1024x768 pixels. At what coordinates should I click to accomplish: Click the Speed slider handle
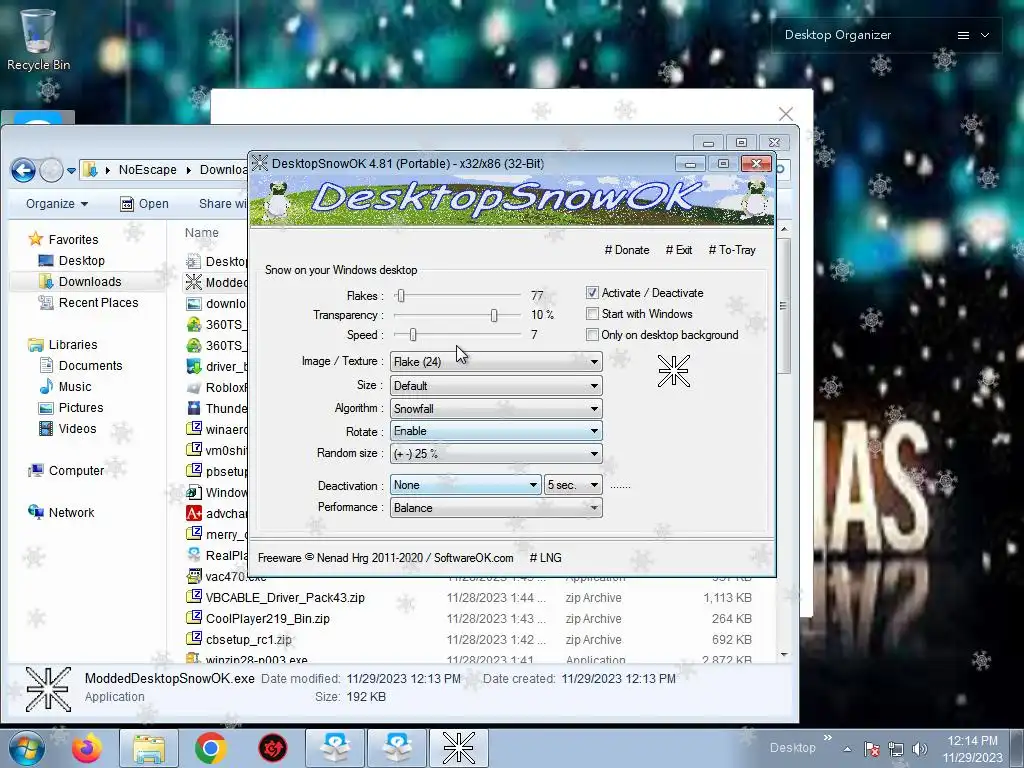413,334
